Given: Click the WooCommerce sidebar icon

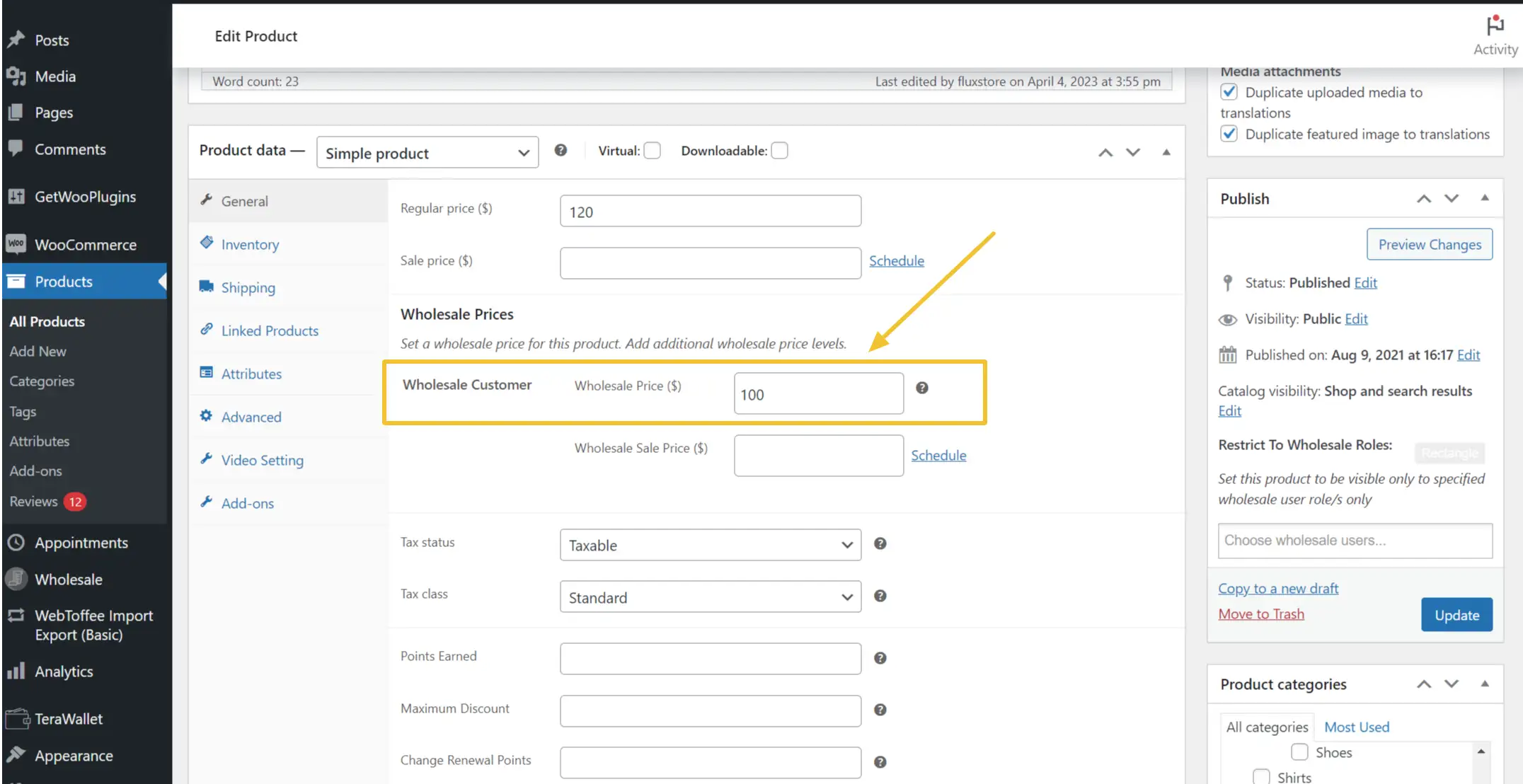Looking at the screenshot, I should [x=16, y=244].
